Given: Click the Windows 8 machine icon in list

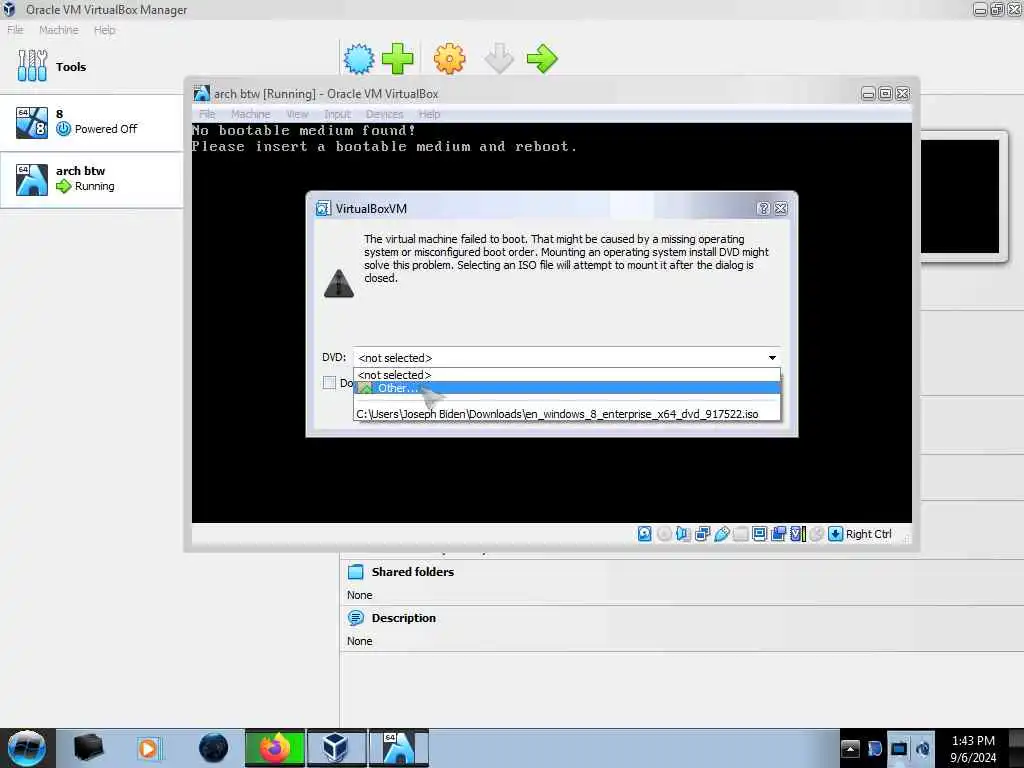Looking at the screenshot, I should click(32, 123).
